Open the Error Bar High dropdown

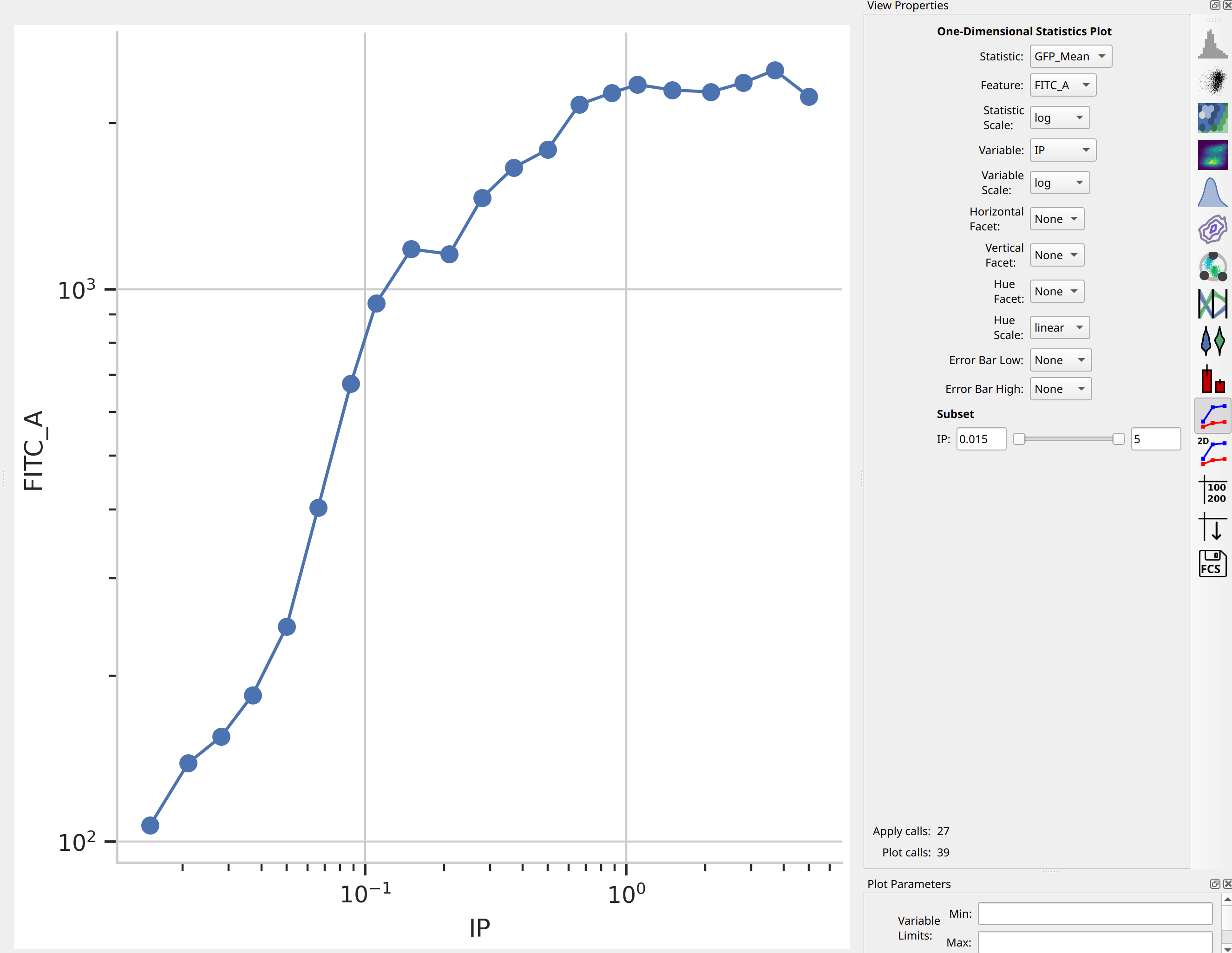click(x=1061, y=389)
